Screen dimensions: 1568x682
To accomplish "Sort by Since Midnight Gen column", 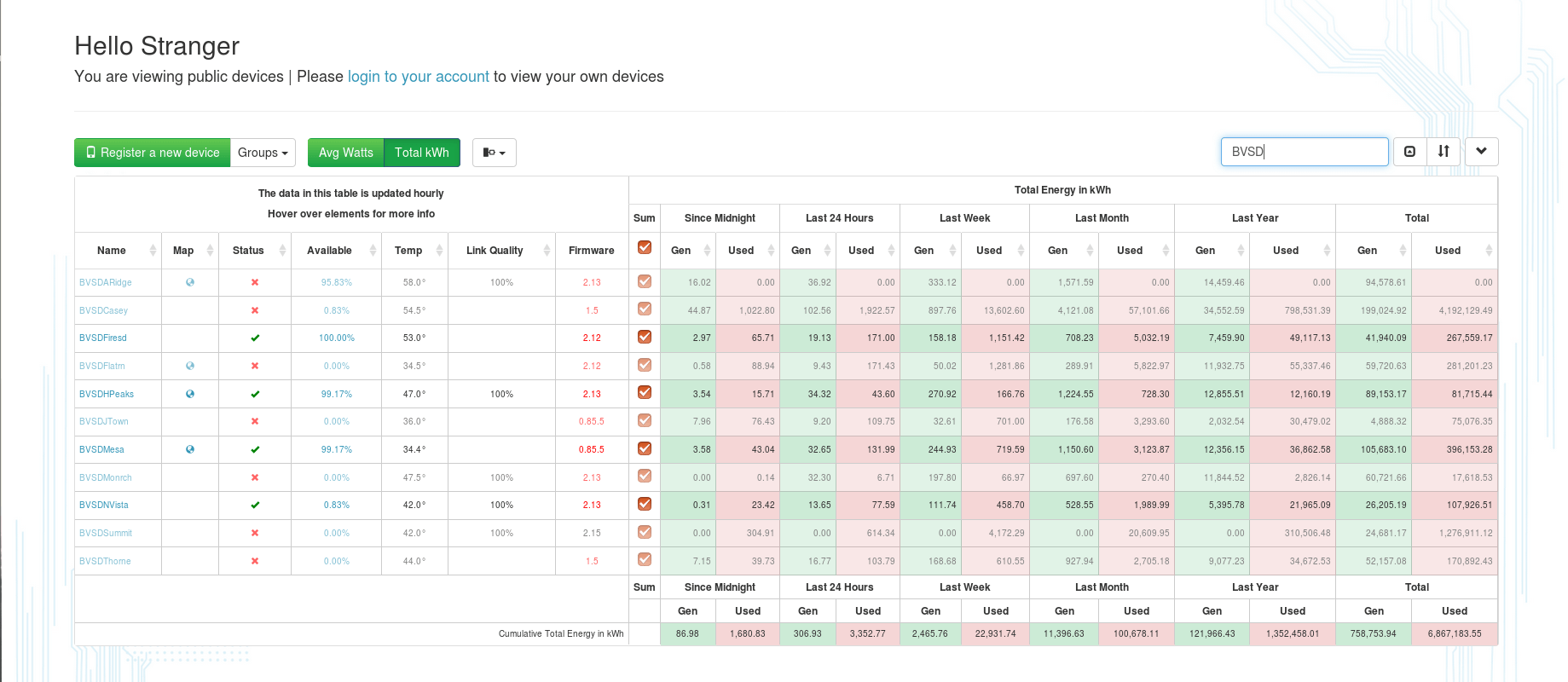I will coord(687,251).
